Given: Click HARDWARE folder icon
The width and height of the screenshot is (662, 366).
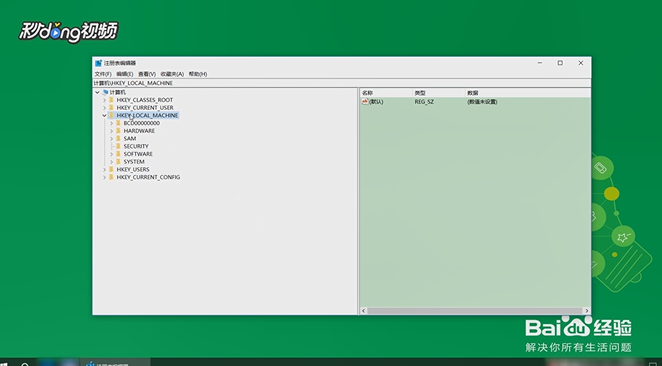Looking at the screenshot, I should pos(118,131).
